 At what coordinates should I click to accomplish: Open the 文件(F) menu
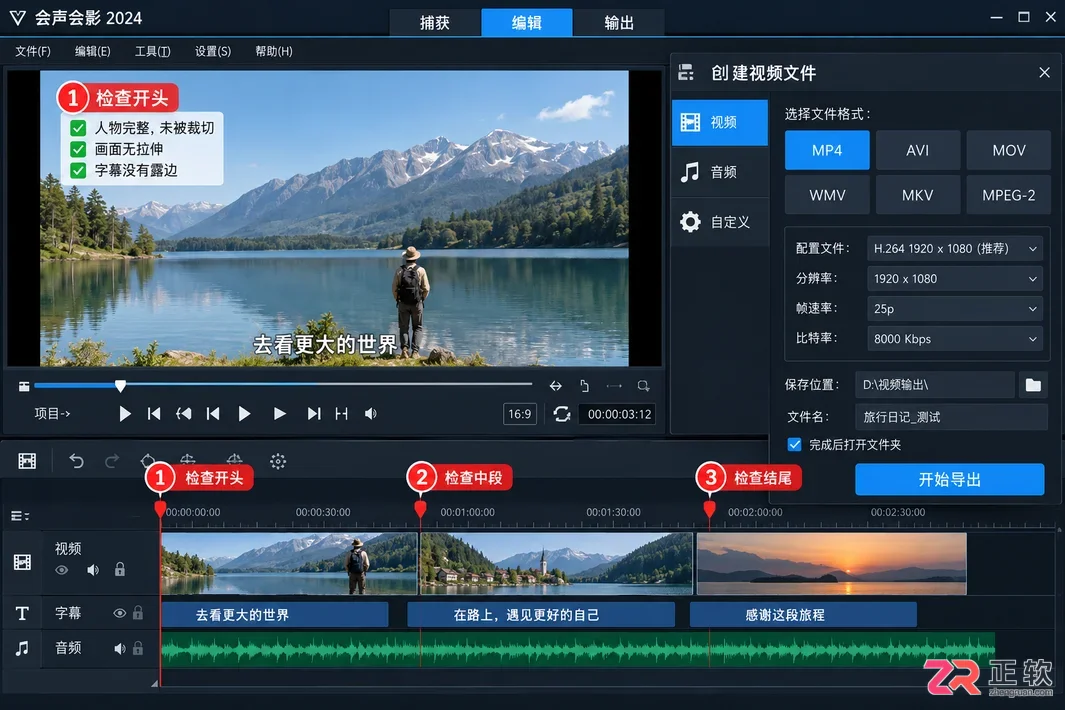33,51
